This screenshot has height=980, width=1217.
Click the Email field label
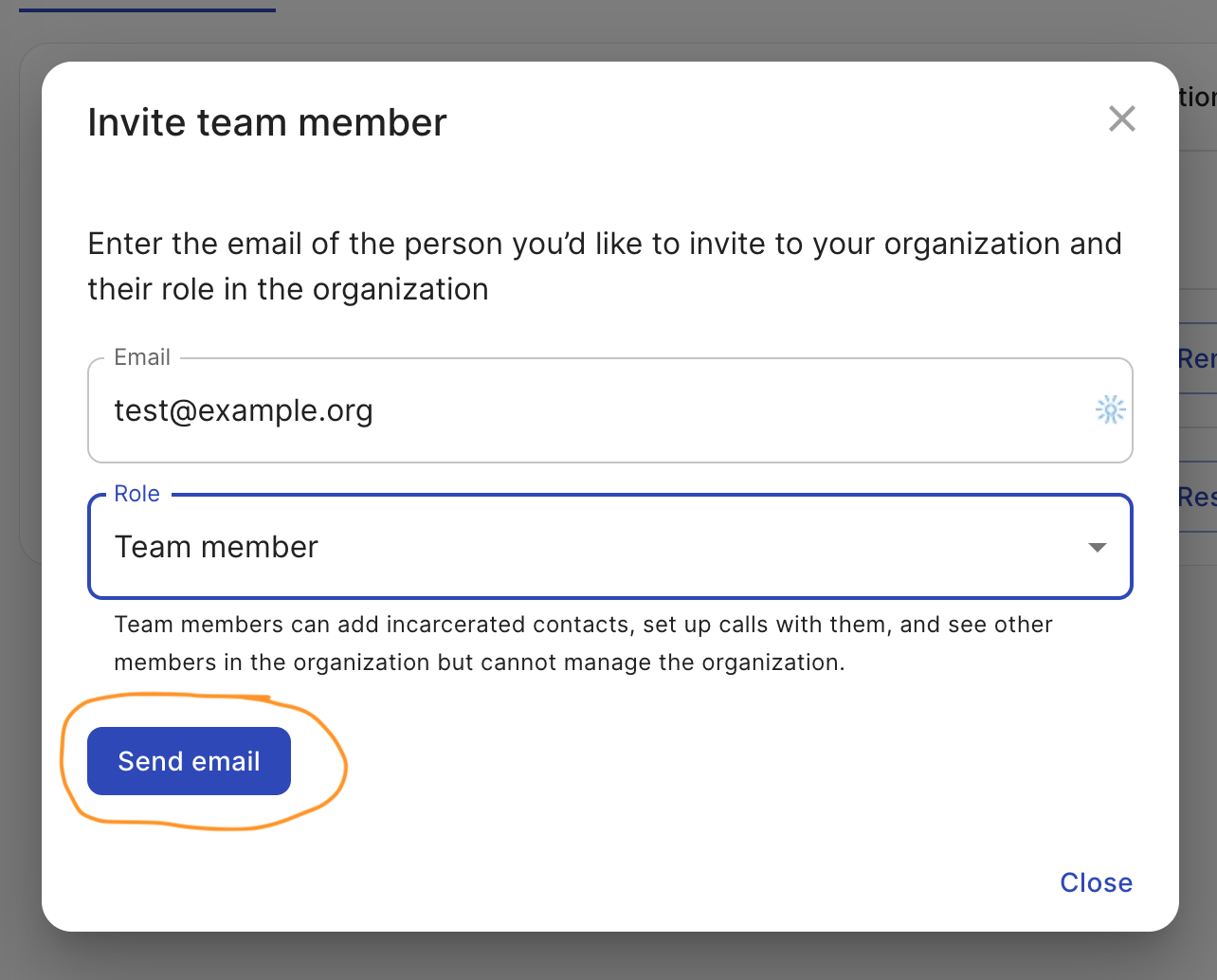click(x=142, y=357)
